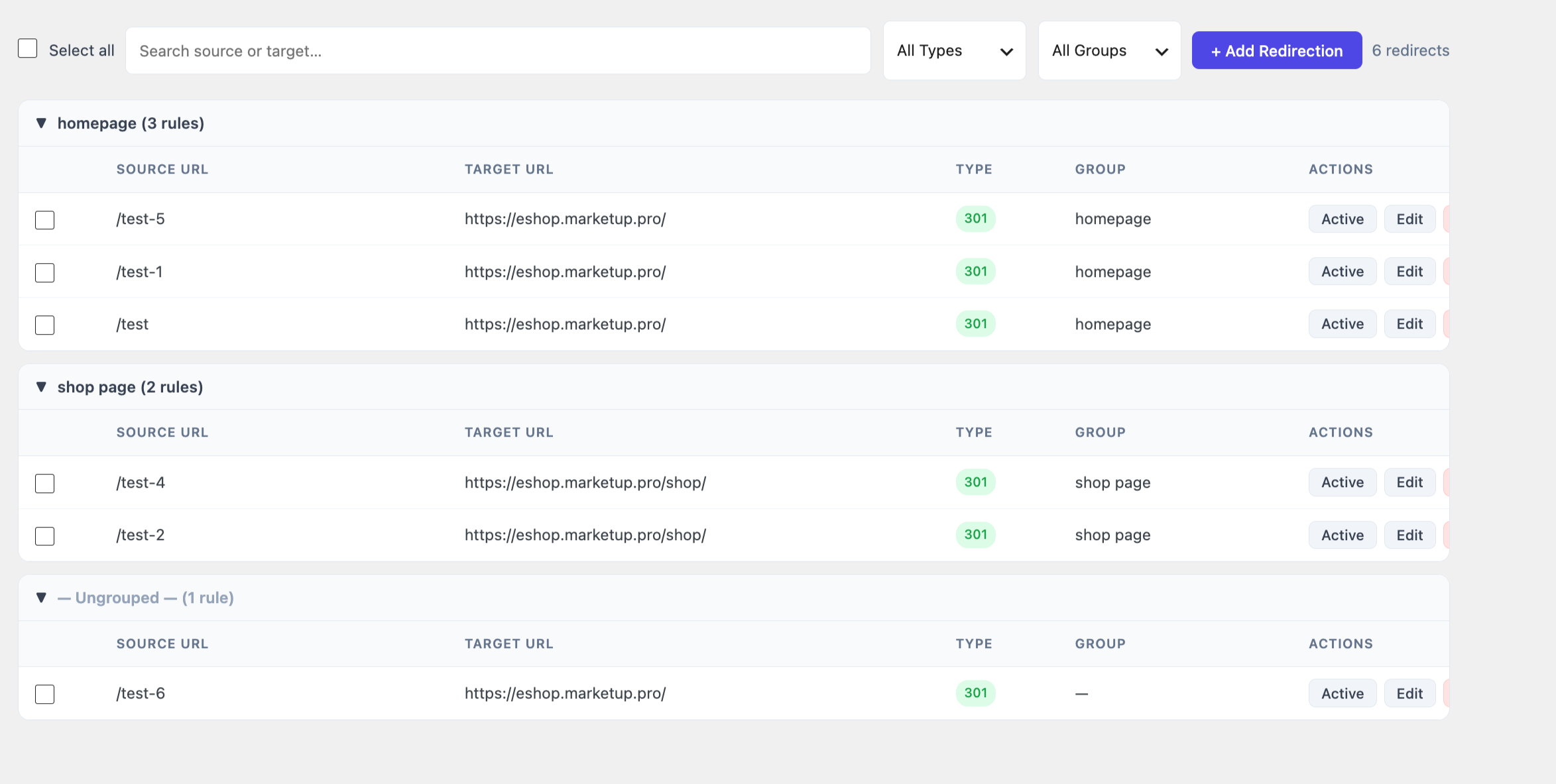Edit the /test-6 redirect

(1409, 693)
